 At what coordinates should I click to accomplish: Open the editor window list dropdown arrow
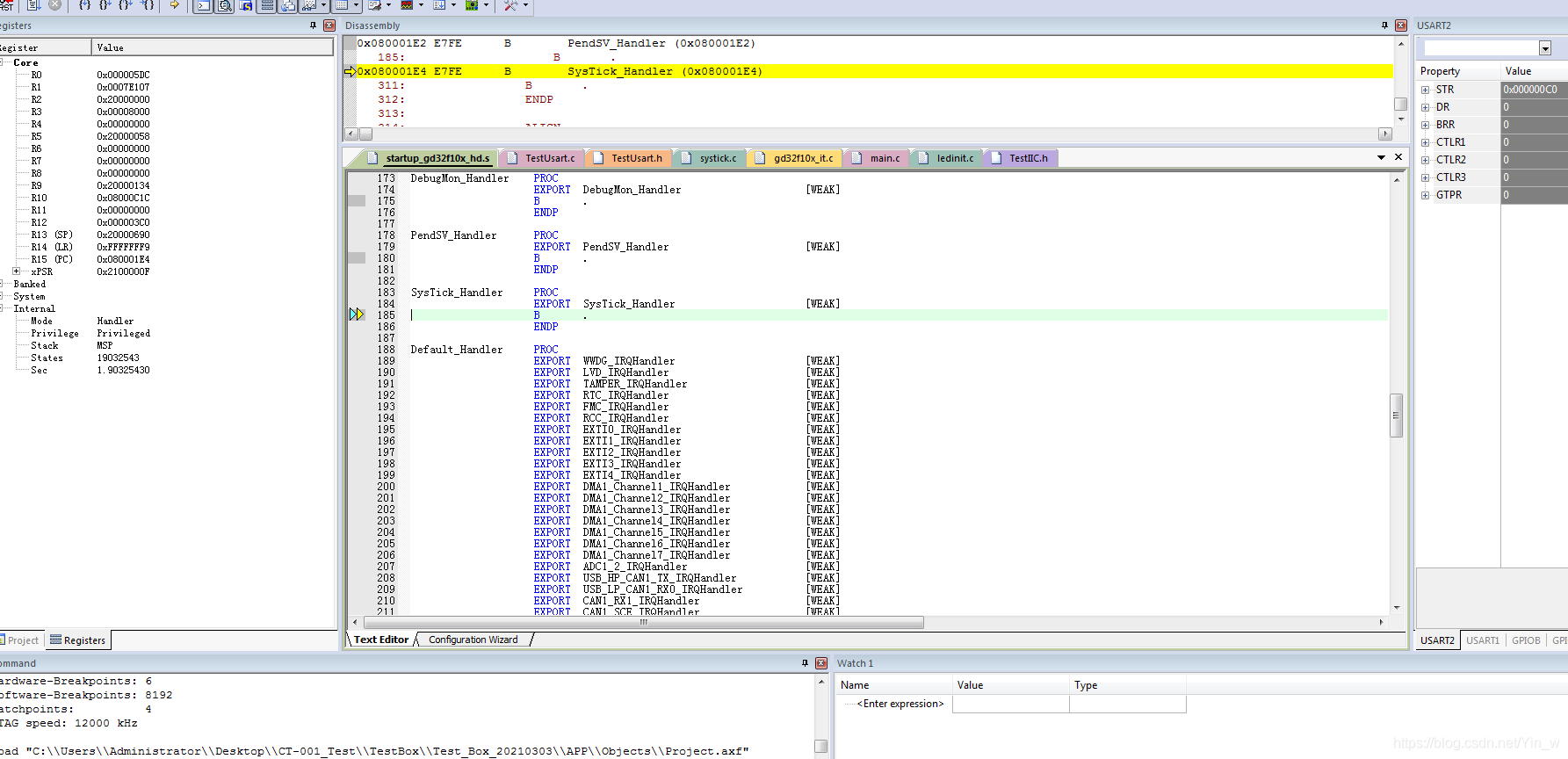(x=1381, y=157)
